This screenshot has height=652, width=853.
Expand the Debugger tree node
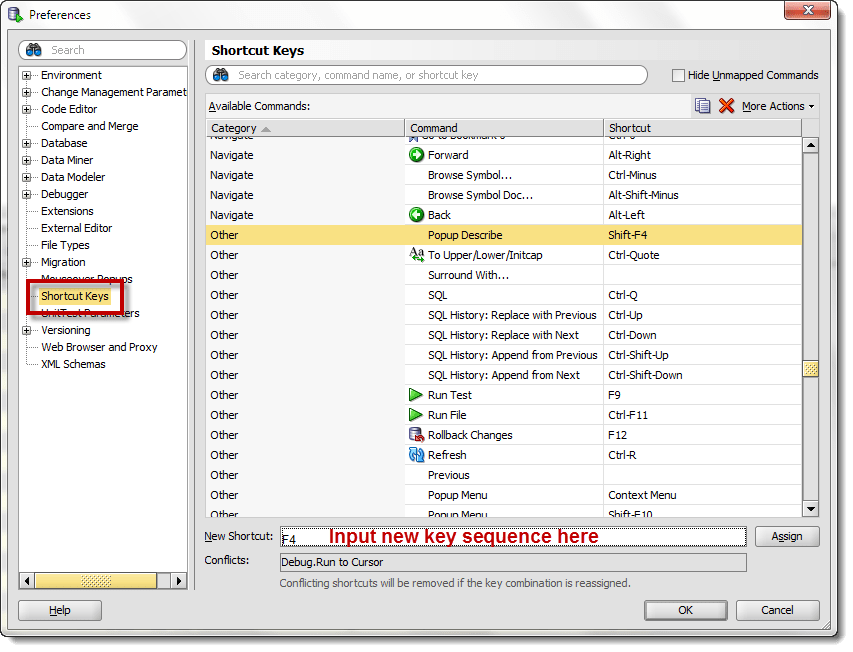coord(26,194)
